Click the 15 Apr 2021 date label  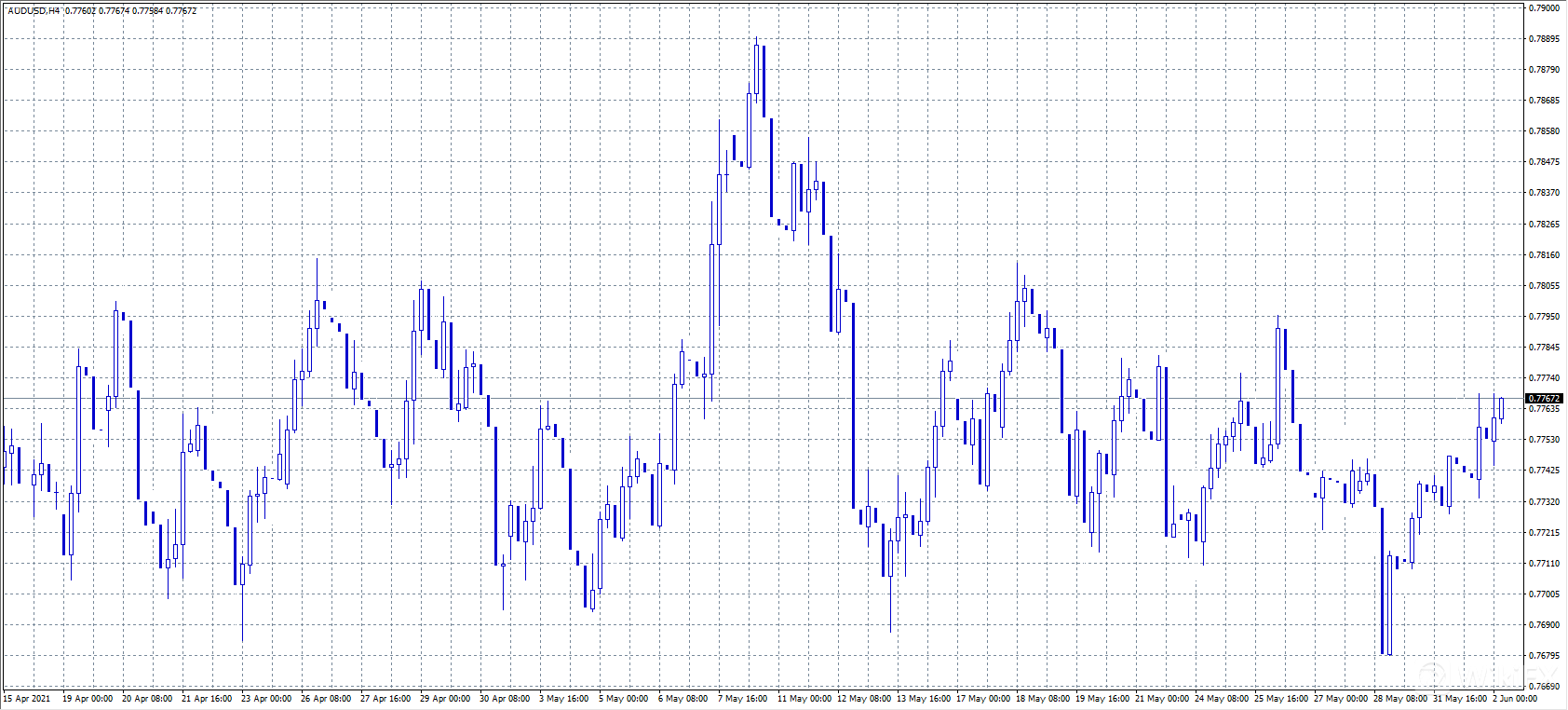pyautogui.click(x=27, y=699)
